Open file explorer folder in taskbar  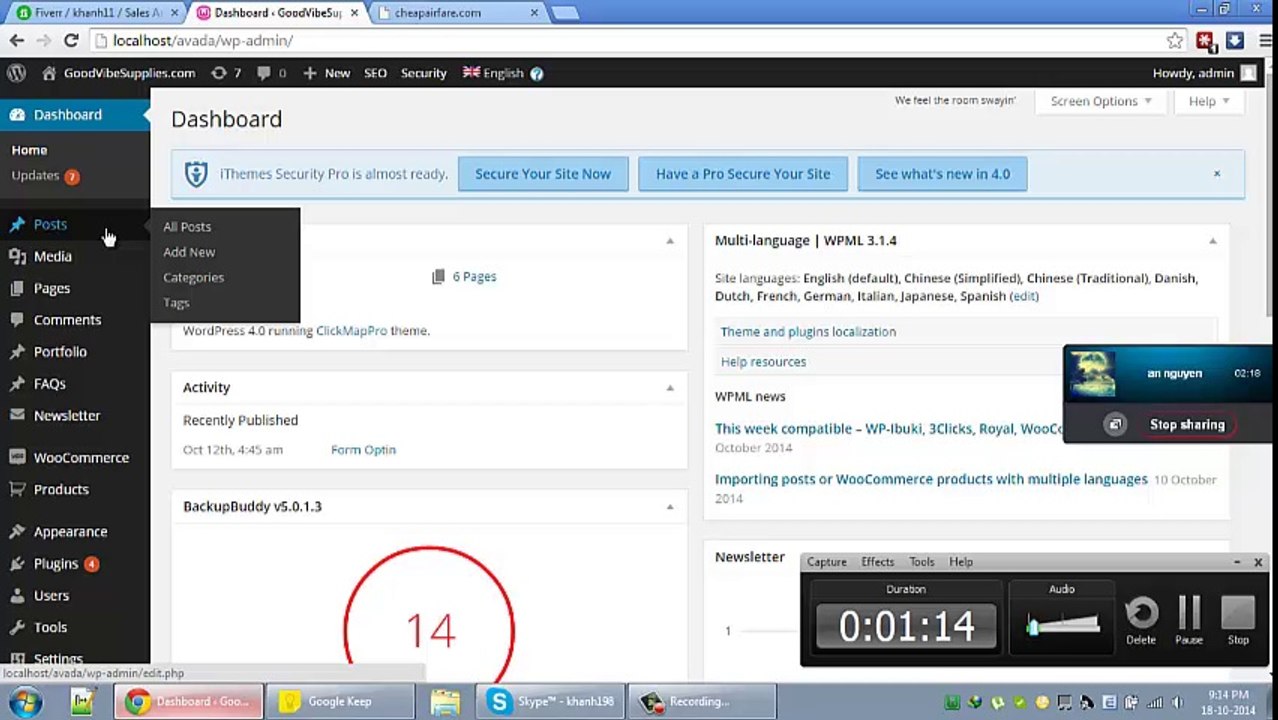(x=445, y=702)
